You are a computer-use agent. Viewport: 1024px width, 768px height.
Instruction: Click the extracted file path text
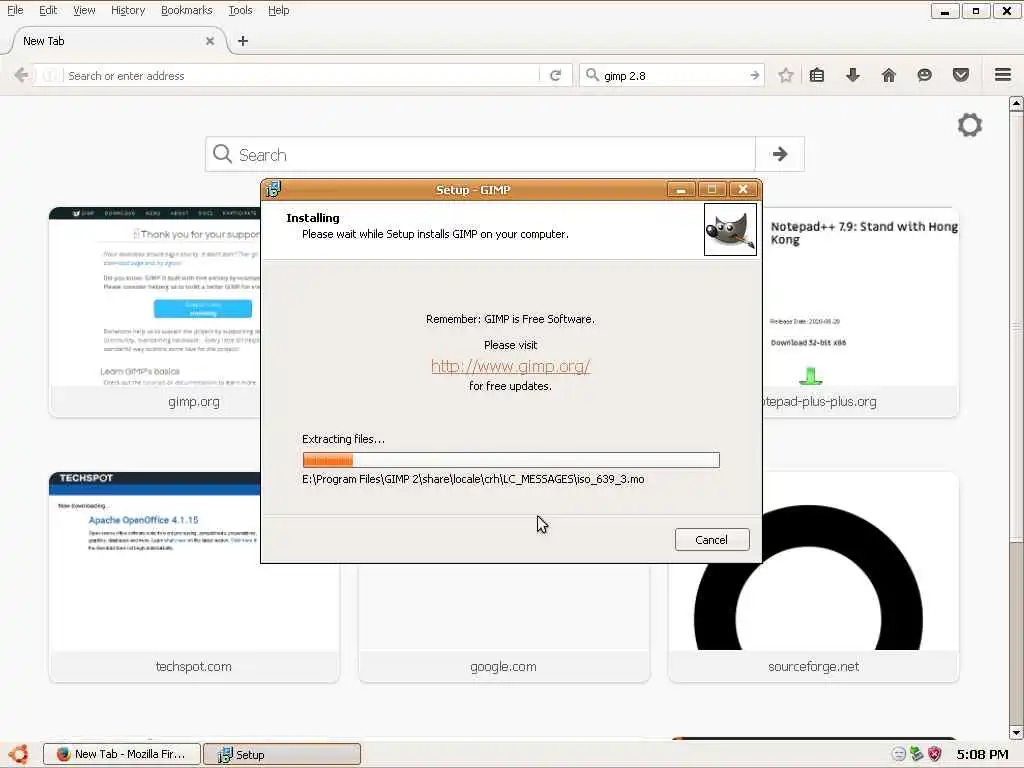[473, 479]
